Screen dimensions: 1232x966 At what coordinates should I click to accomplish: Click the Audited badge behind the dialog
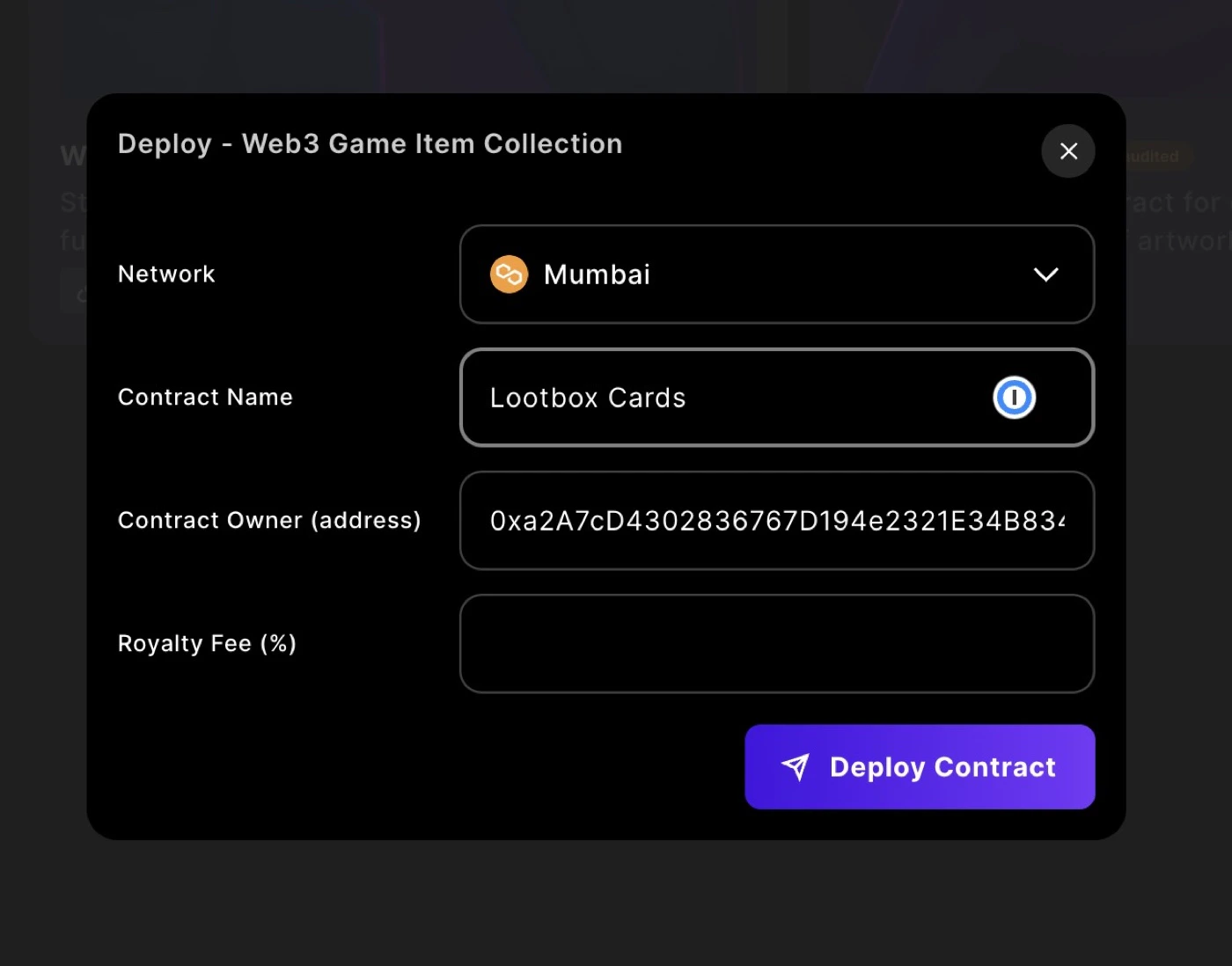(1148, 156)
